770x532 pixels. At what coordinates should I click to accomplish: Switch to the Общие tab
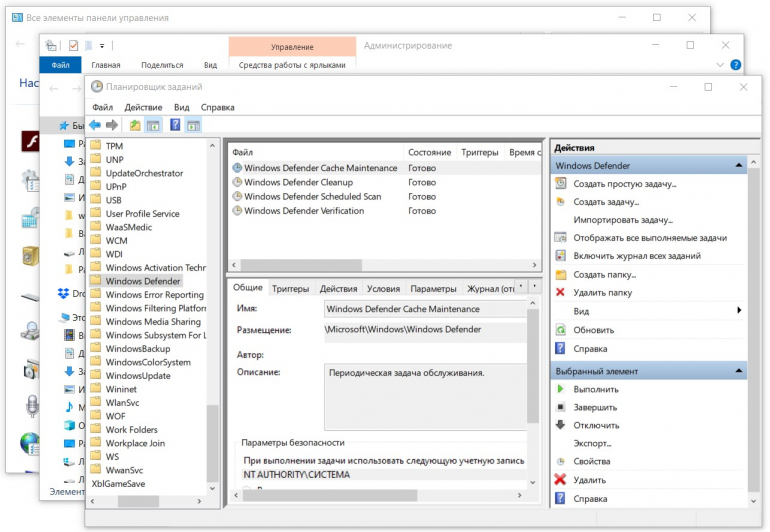[248, 288]
